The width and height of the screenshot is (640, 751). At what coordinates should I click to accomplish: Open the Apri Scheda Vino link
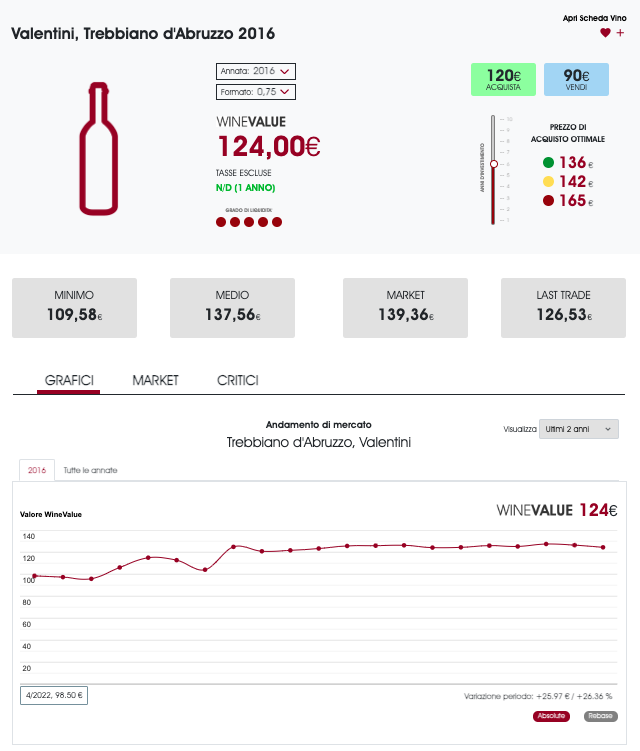coord(594,18)
